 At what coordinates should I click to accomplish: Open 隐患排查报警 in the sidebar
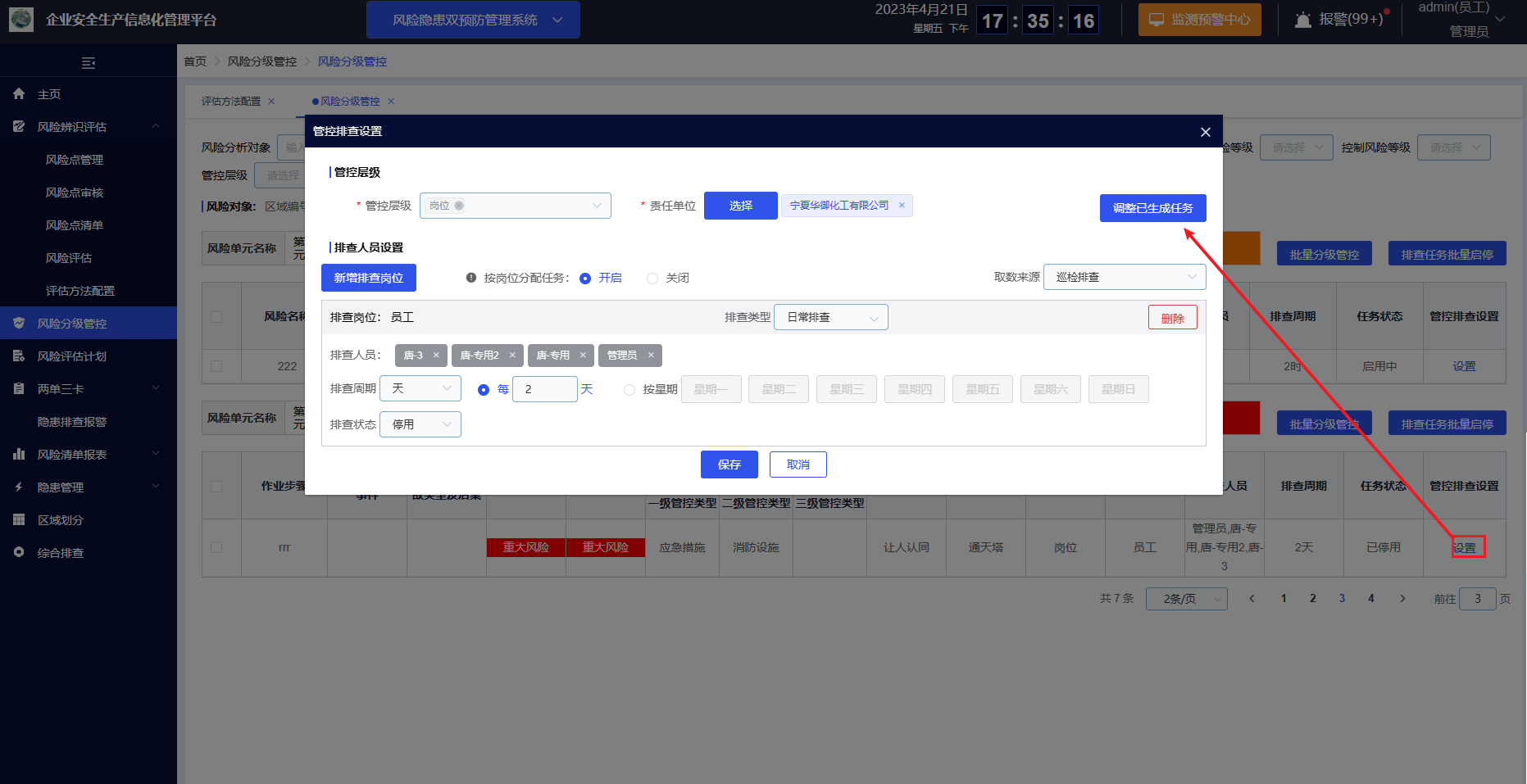coord(72,422)
